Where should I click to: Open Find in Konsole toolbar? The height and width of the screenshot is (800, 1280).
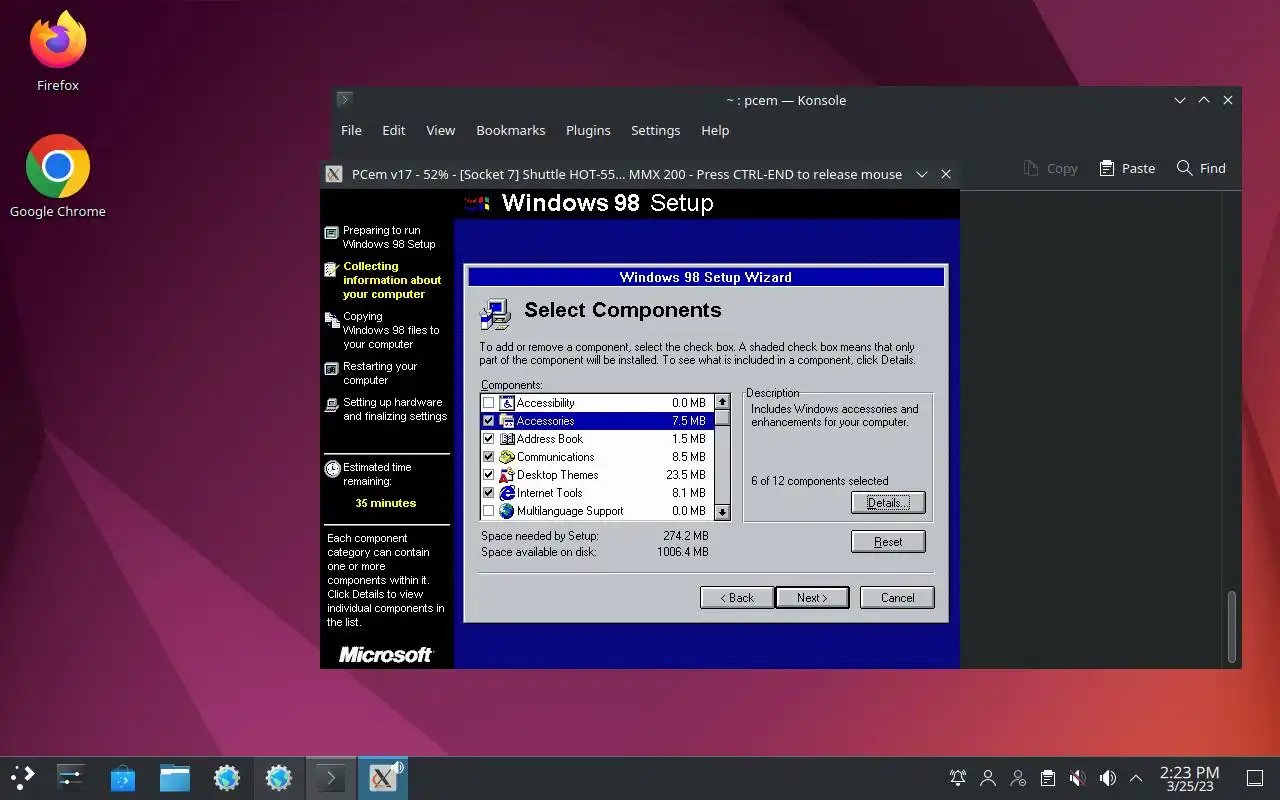tap(1201, 168)
